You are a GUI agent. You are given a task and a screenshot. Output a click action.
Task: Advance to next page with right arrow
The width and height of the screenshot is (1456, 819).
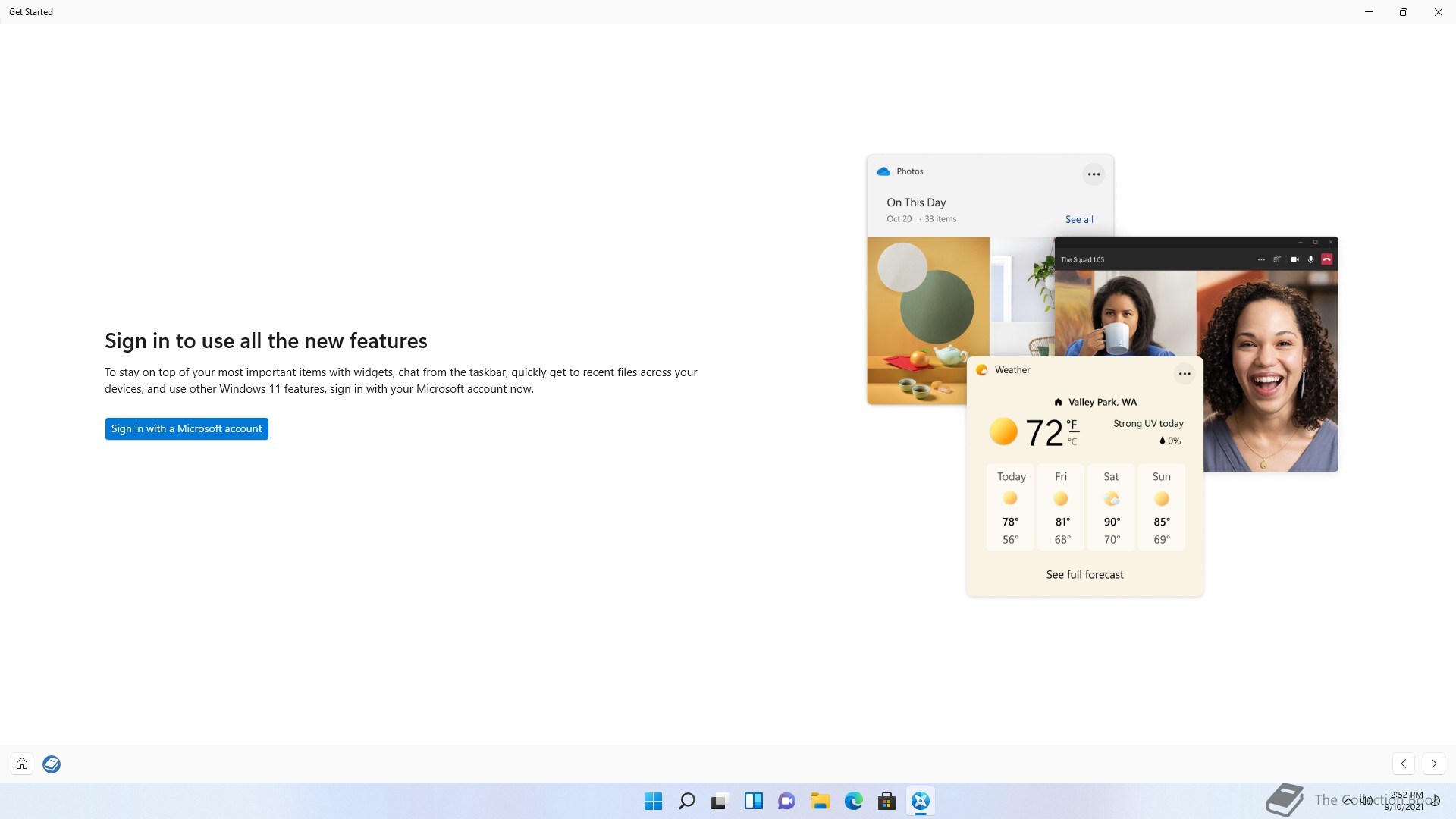pyautogui.click(x=1433, y=764)
